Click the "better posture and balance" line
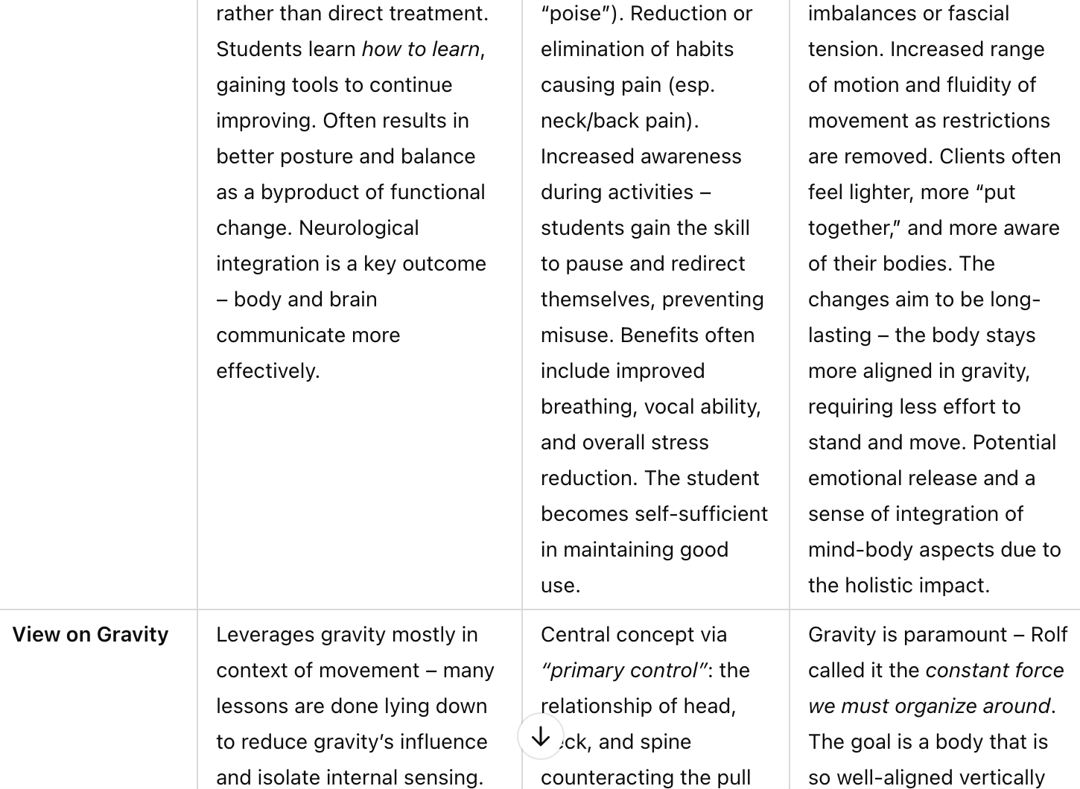 (346, 156)
